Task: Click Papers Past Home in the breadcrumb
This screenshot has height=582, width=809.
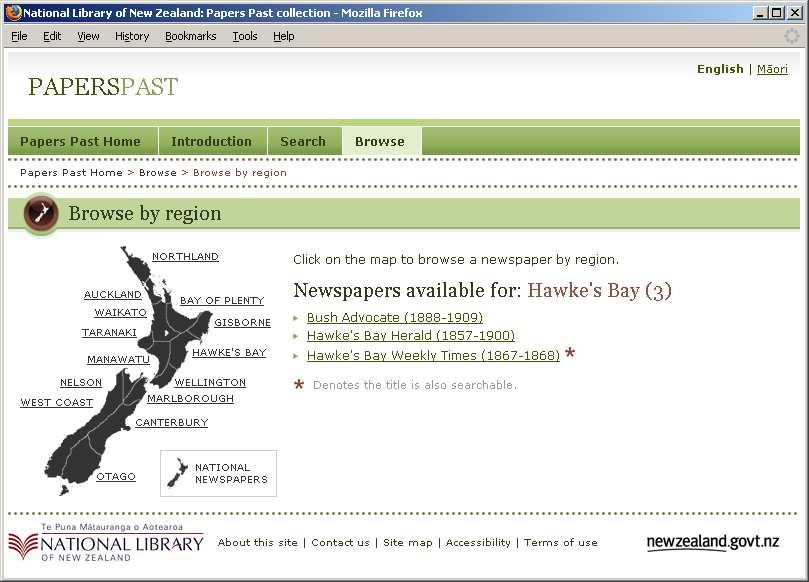Action: [71, 172]
